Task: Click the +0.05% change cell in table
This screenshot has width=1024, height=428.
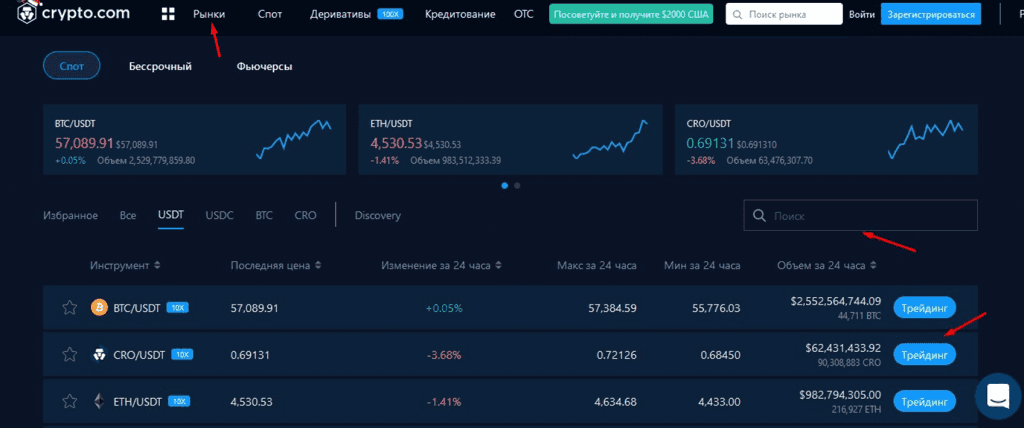Action: [x=444, y=308]
